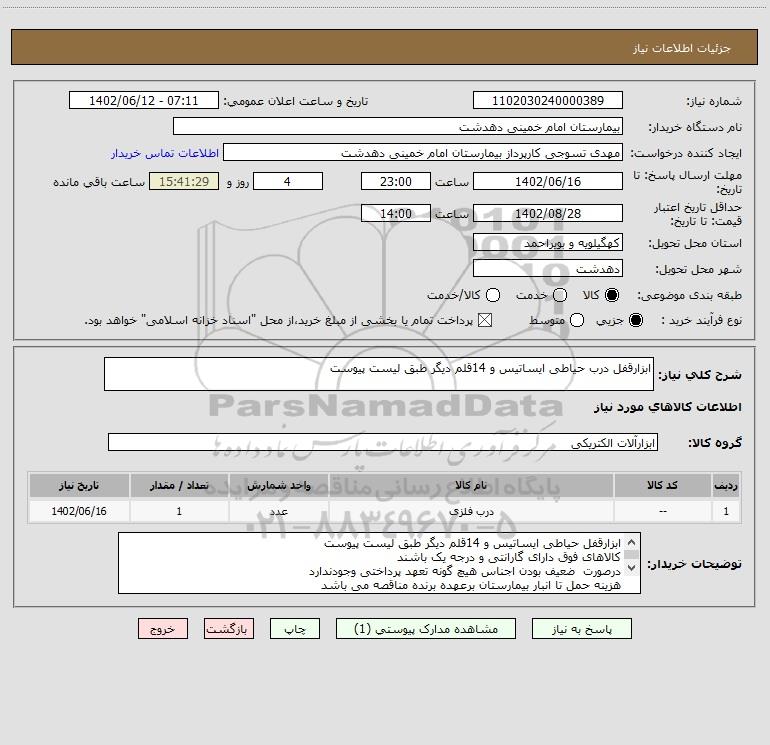Screen dimensions: 770x745
Task: Click the remaining time 15:41:29 field
Action: (x=184, y=181)
